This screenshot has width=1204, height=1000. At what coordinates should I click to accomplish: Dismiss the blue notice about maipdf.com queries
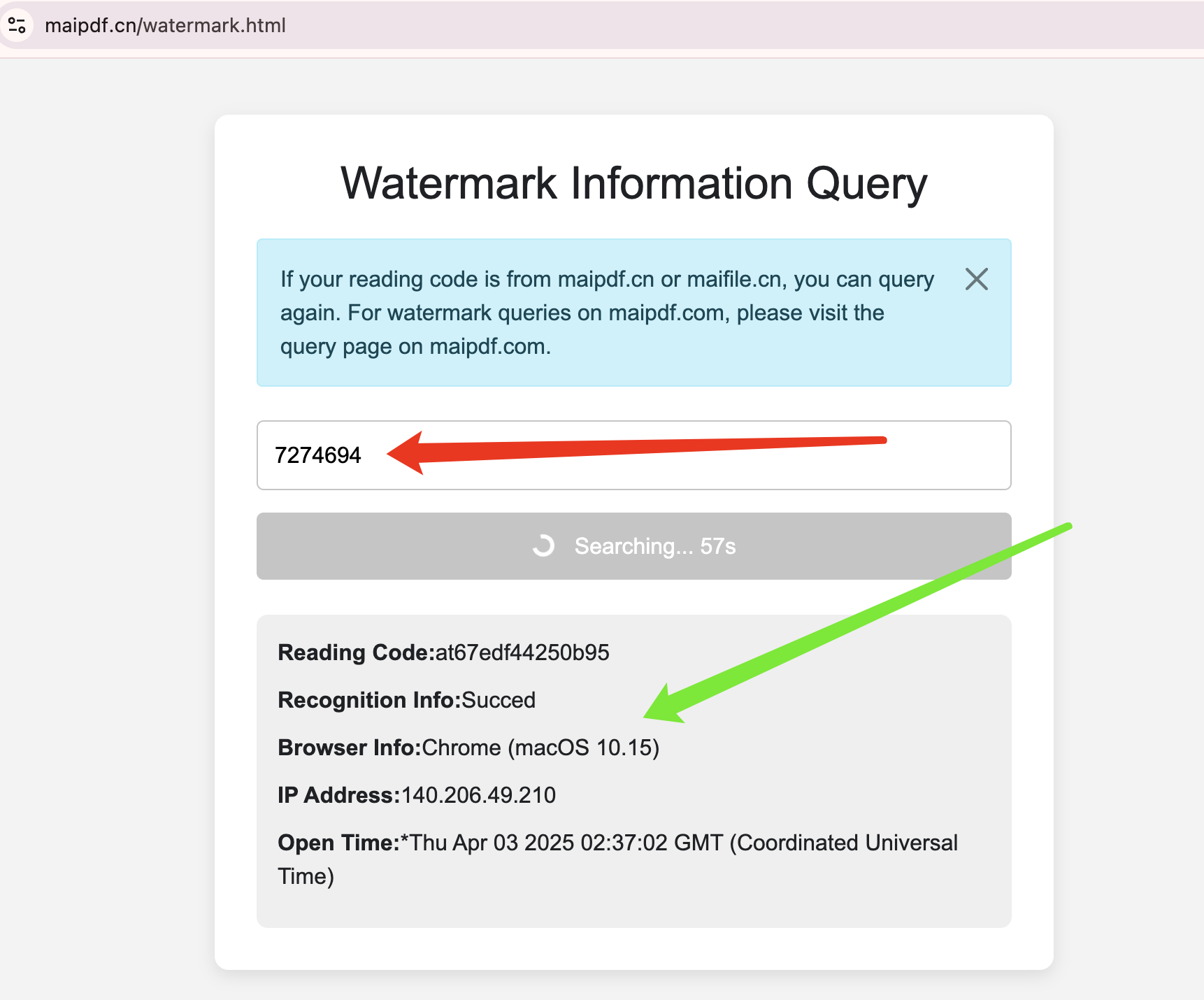tap(976, 279)
